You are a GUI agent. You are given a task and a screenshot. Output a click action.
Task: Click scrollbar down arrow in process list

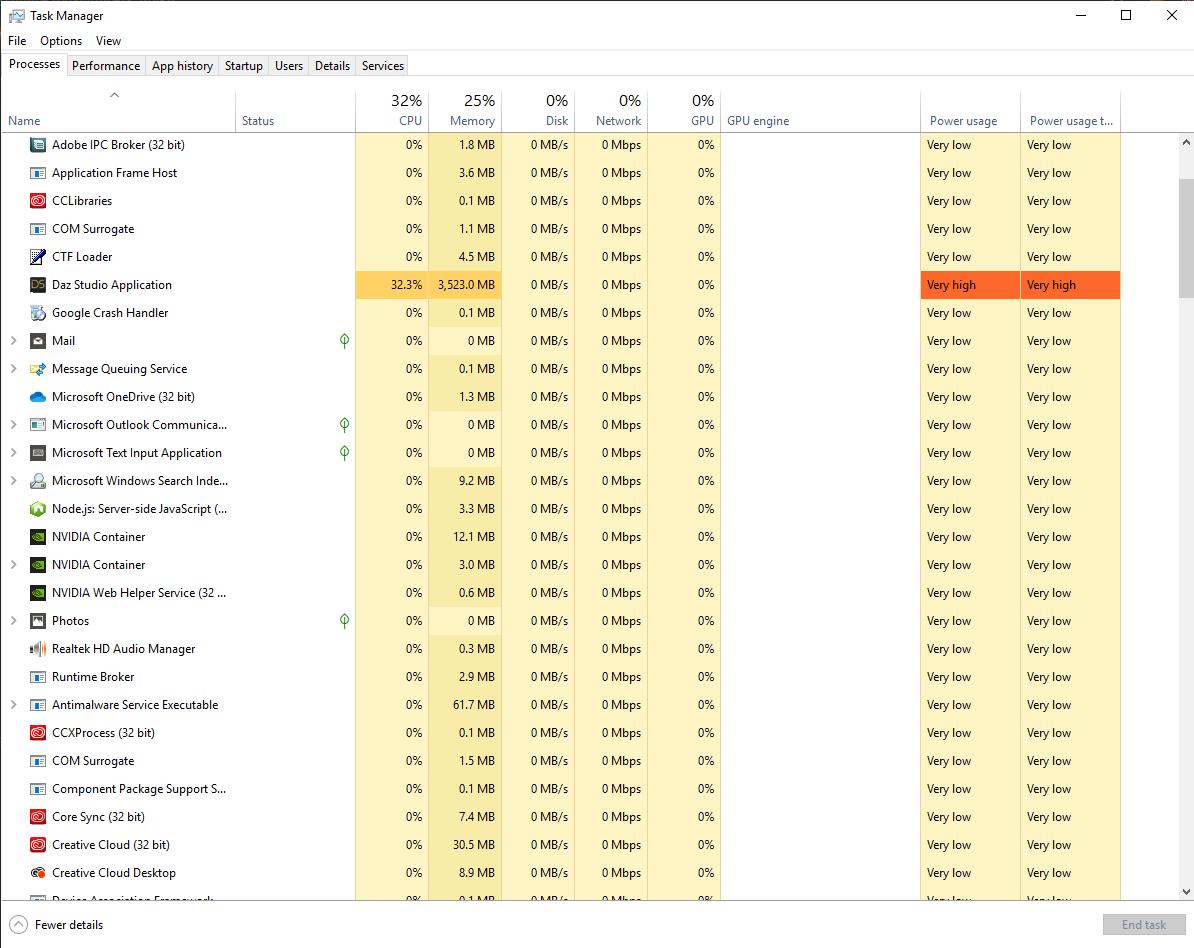(1186, 892)
